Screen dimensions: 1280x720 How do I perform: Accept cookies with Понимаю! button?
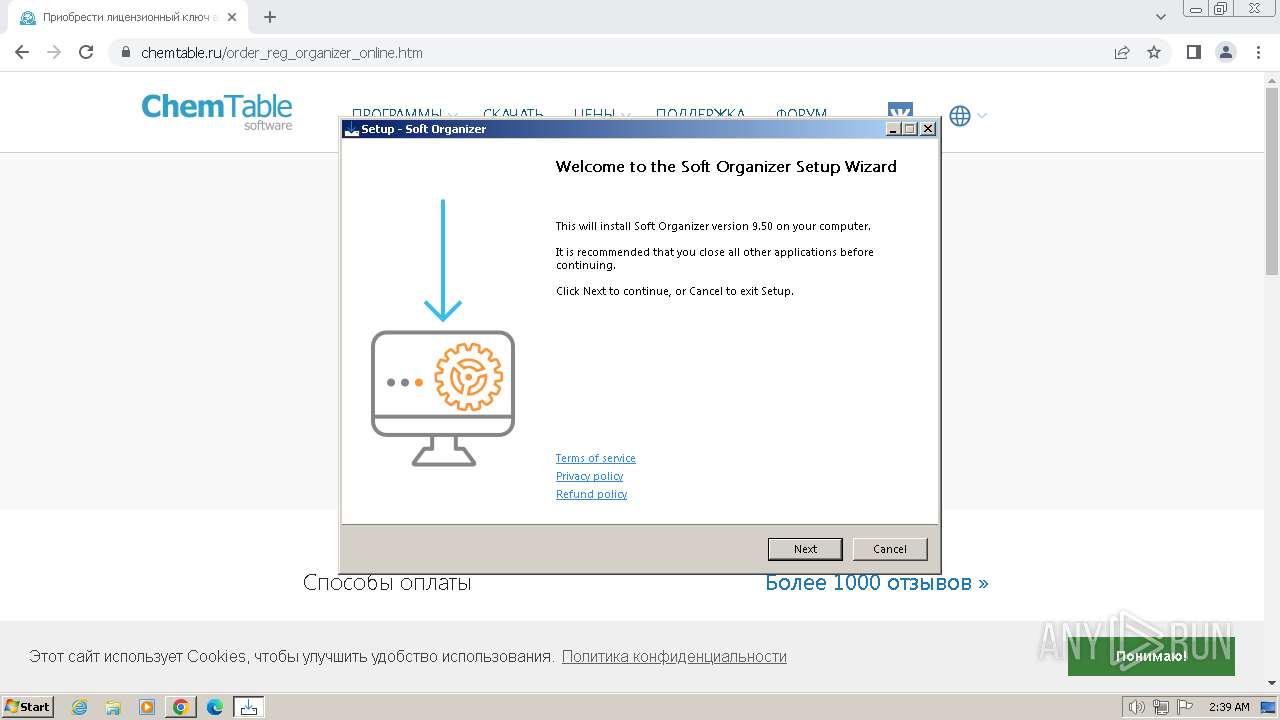click(x=1151, y=656)
